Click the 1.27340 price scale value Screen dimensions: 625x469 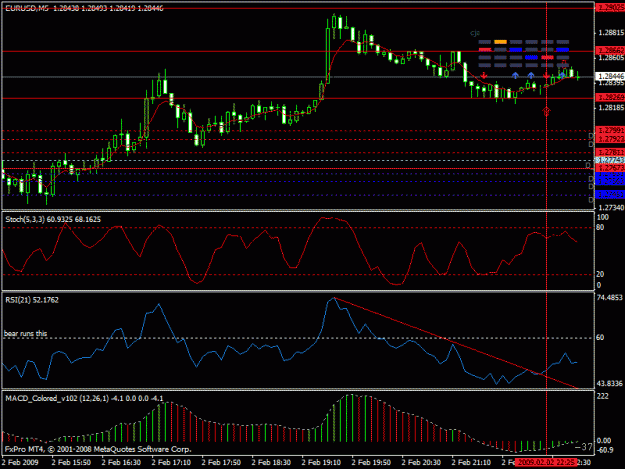click(x=611, y=208)
